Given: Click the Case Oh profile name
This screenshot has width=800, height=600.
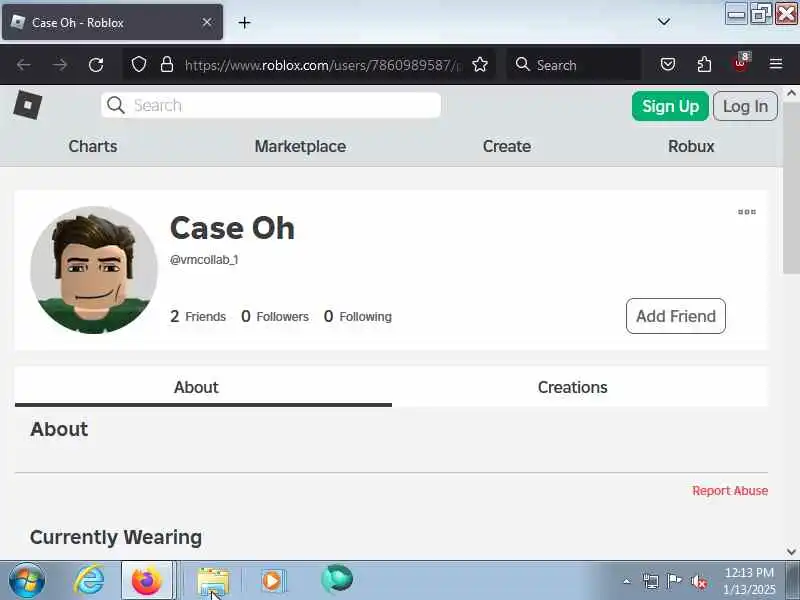Looking at the screenshot, I should click(x=232, y=228).
